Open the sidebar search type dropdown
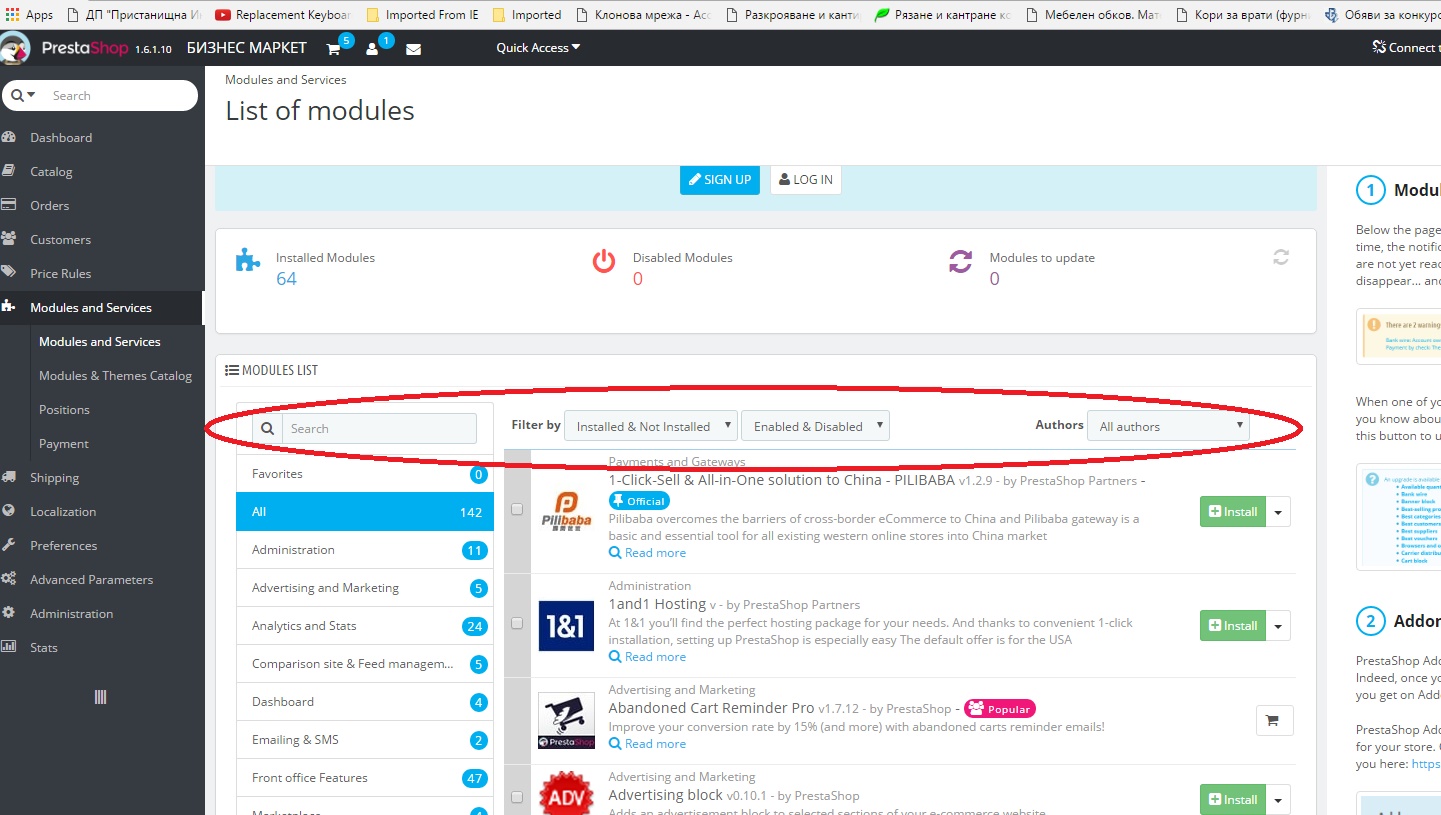The image size is (1441, 815). tap(24, 95)
